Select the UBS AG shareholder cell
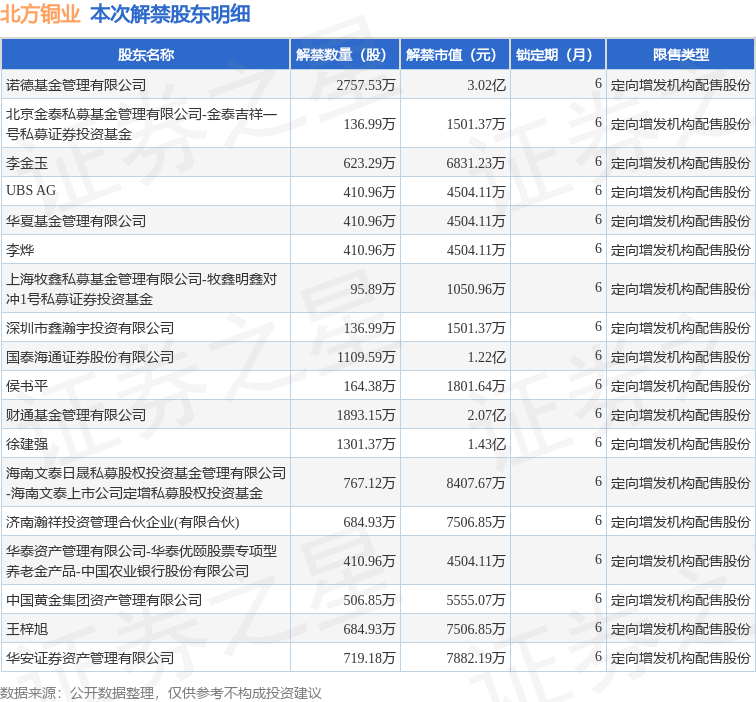The width and height of the screenshot is (756, 702). click(34, 191)
